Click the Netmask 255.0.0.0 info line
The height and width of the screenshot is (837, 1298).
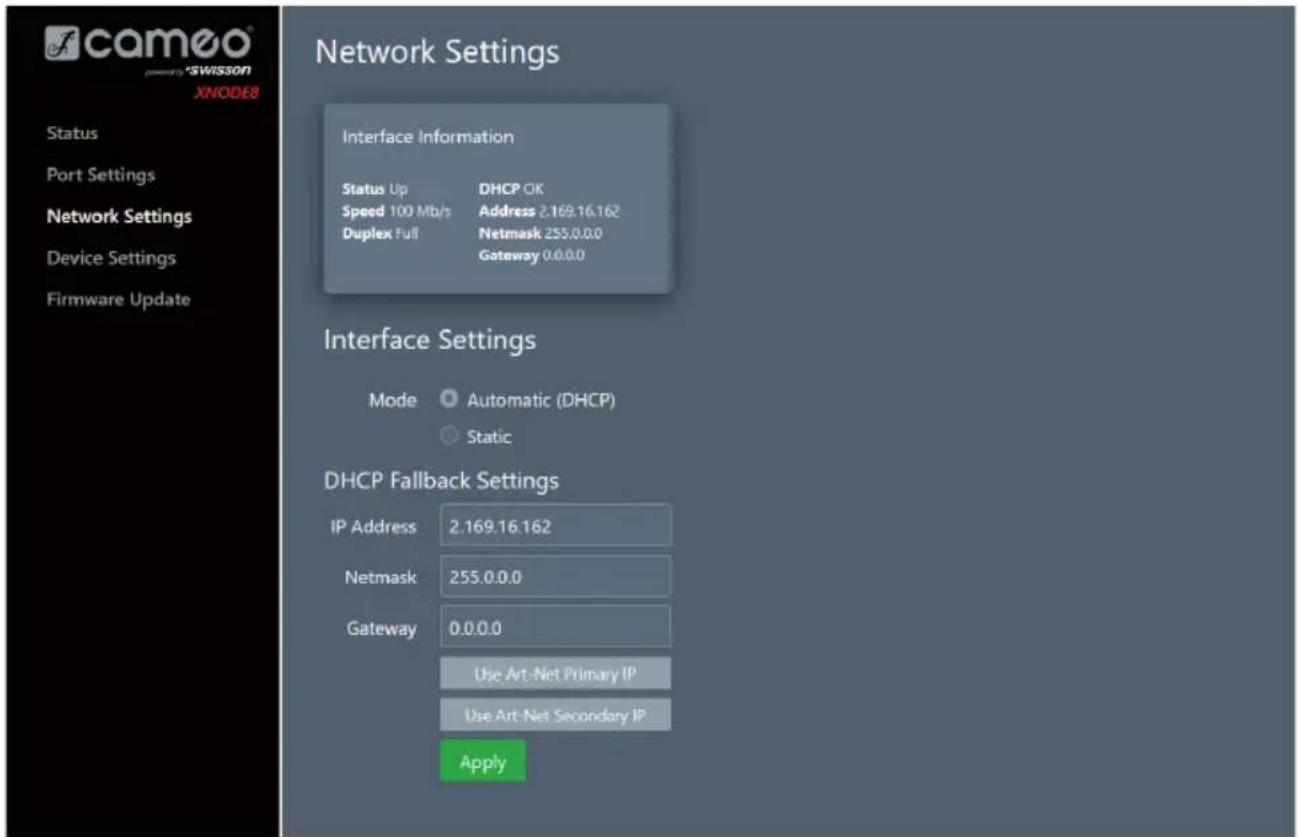pyautogui.click(x=541, y=233)
